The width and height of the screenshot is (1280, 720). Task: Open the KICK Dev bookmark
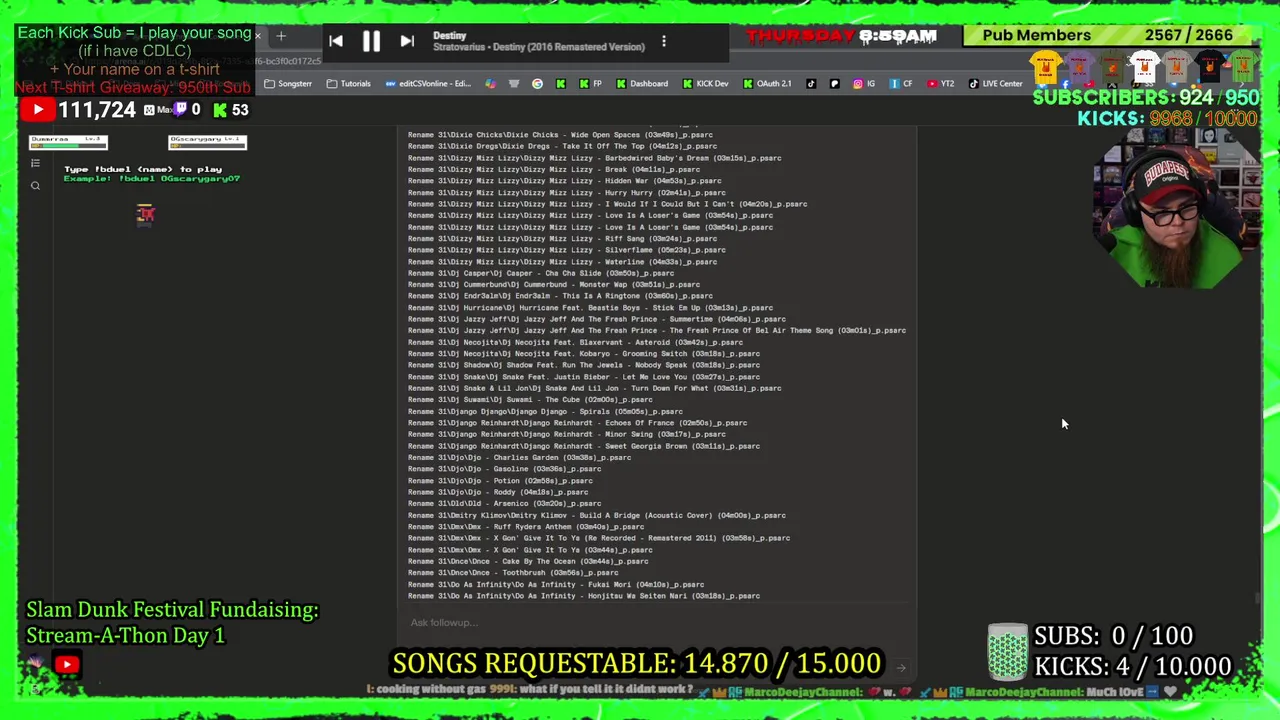tap(706, 84)
